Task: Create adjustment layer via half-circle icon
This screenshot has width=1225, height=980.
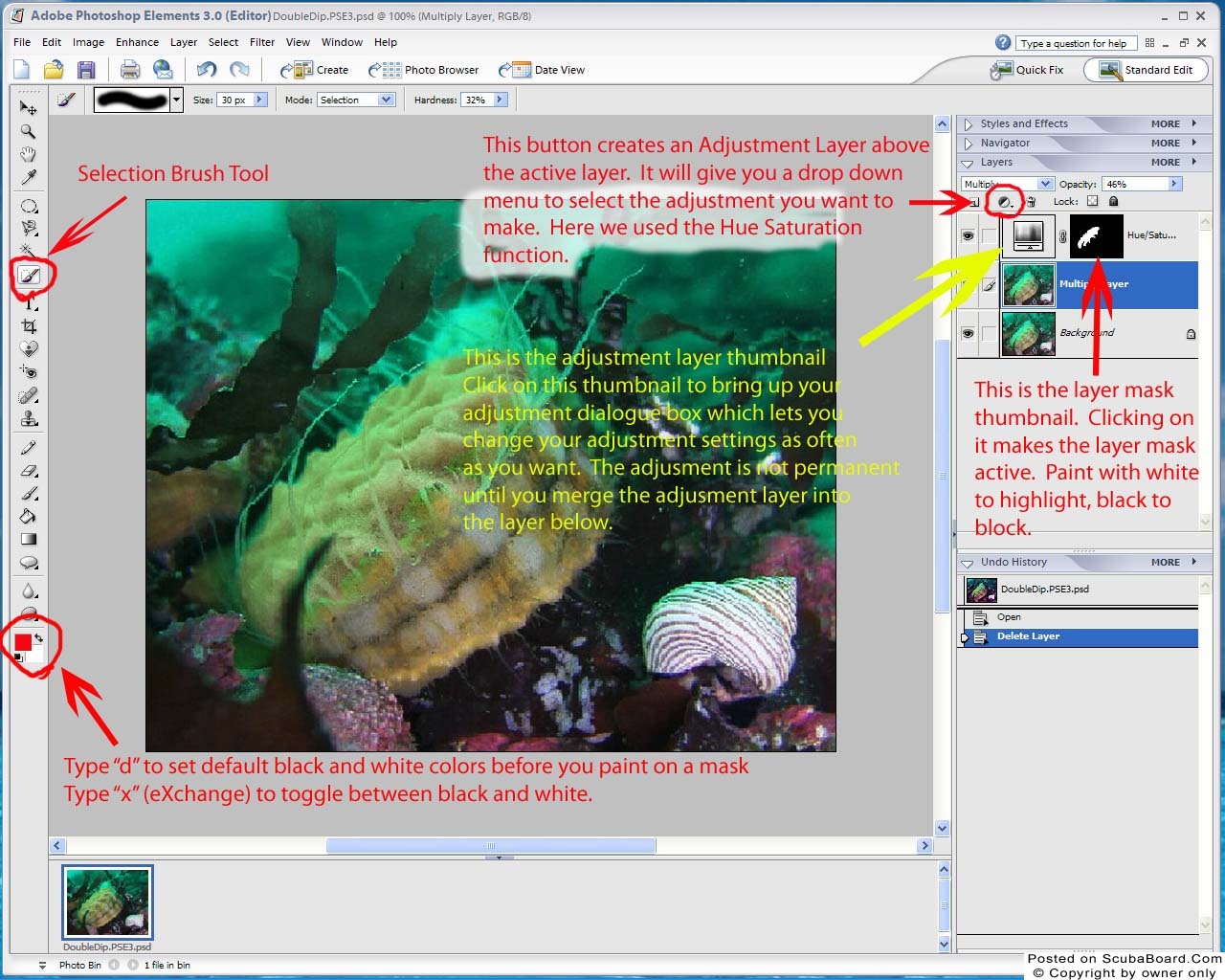Action: pyautogui.click(x=1004, y=201)
